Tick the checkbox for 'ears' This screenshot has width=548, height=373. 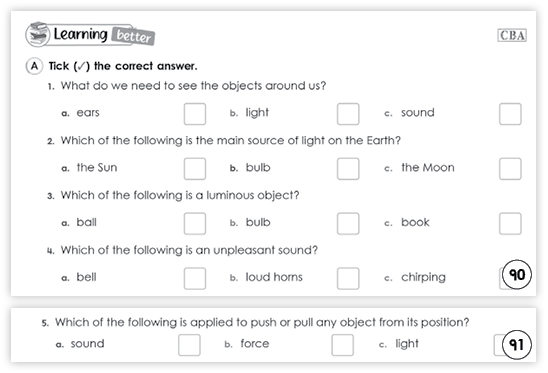tap(195, 114)
